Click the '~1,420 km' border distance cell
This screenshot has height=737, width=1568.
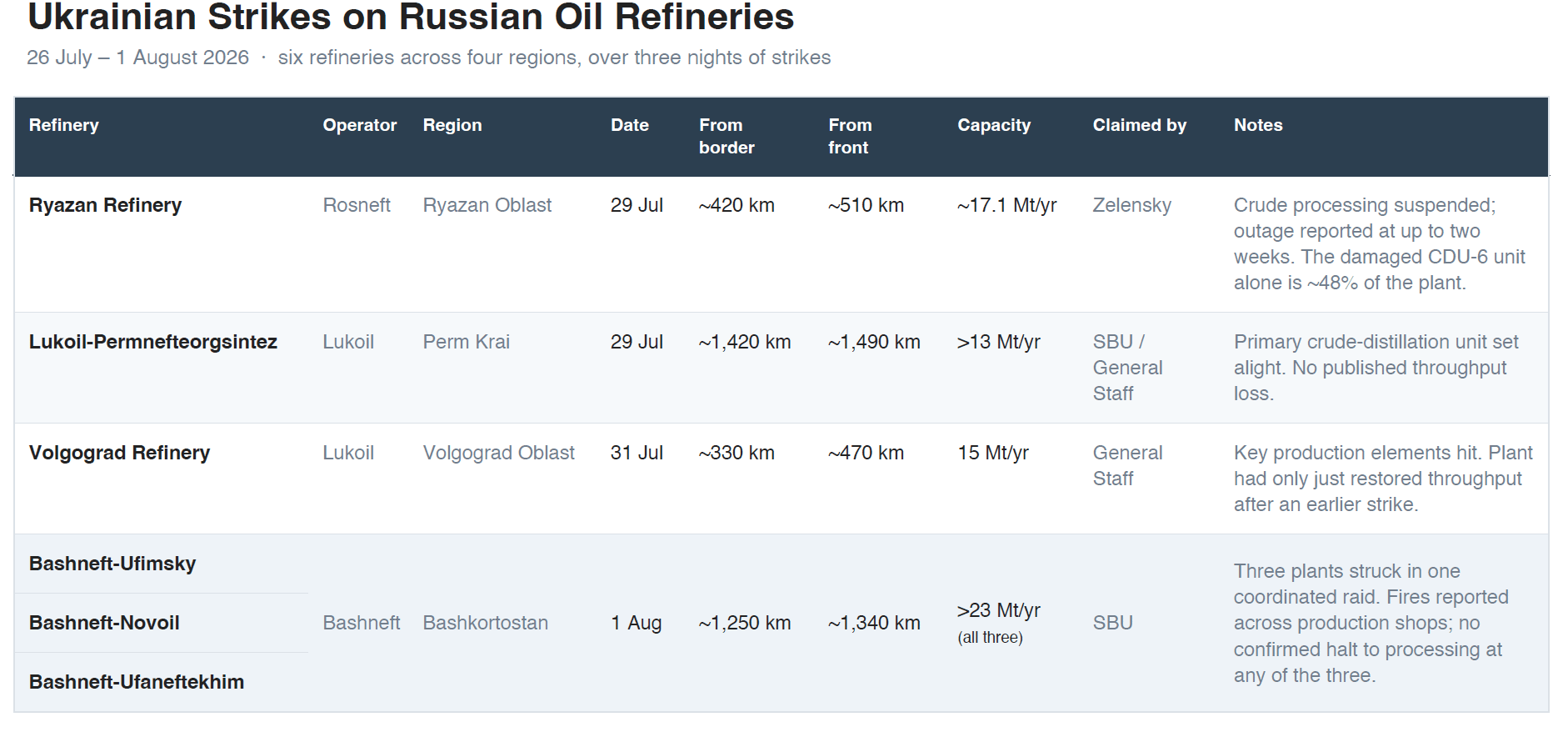click(745, 342)
